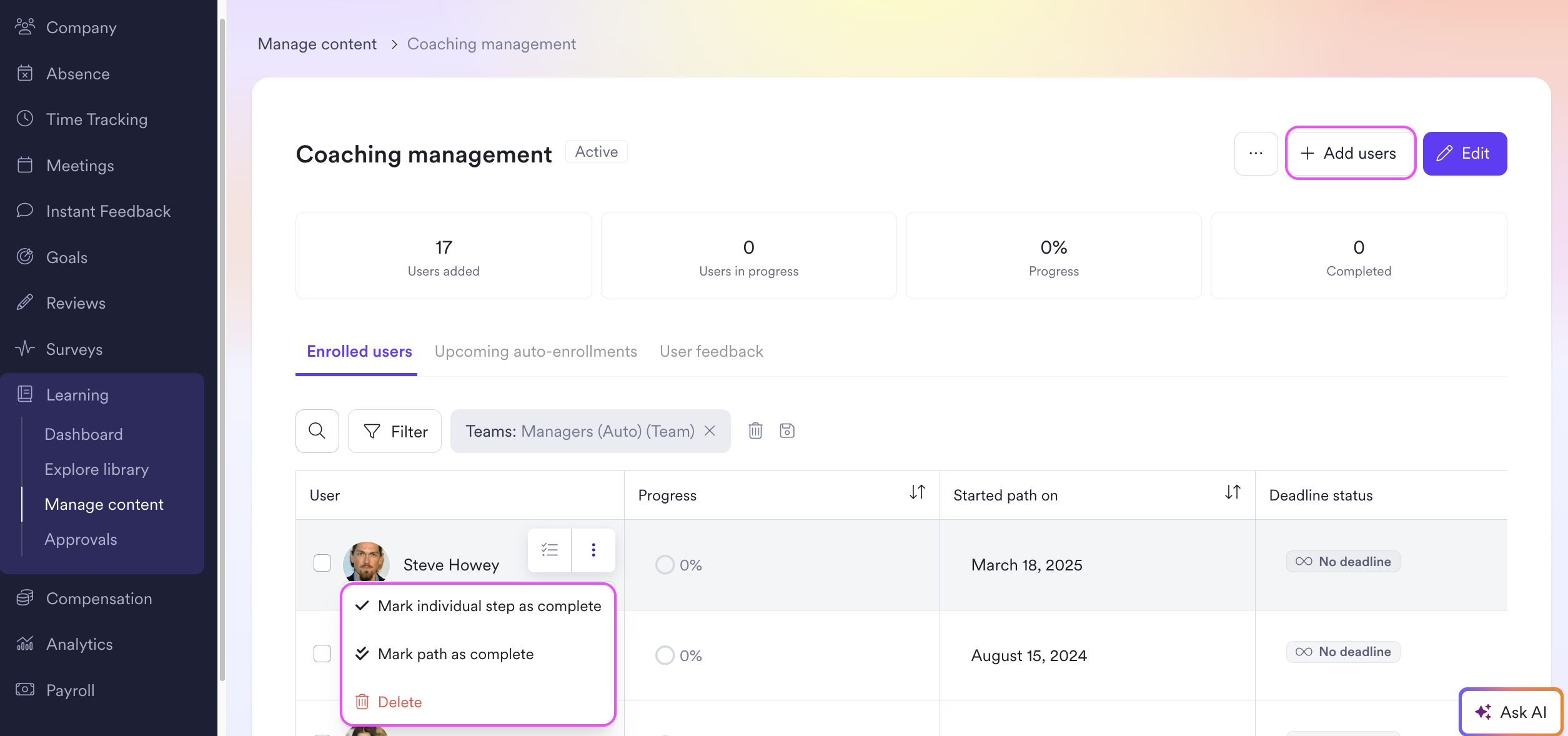1568x736 pixels.
Task: Save the current filter view icon
Action: pos(787,430)
